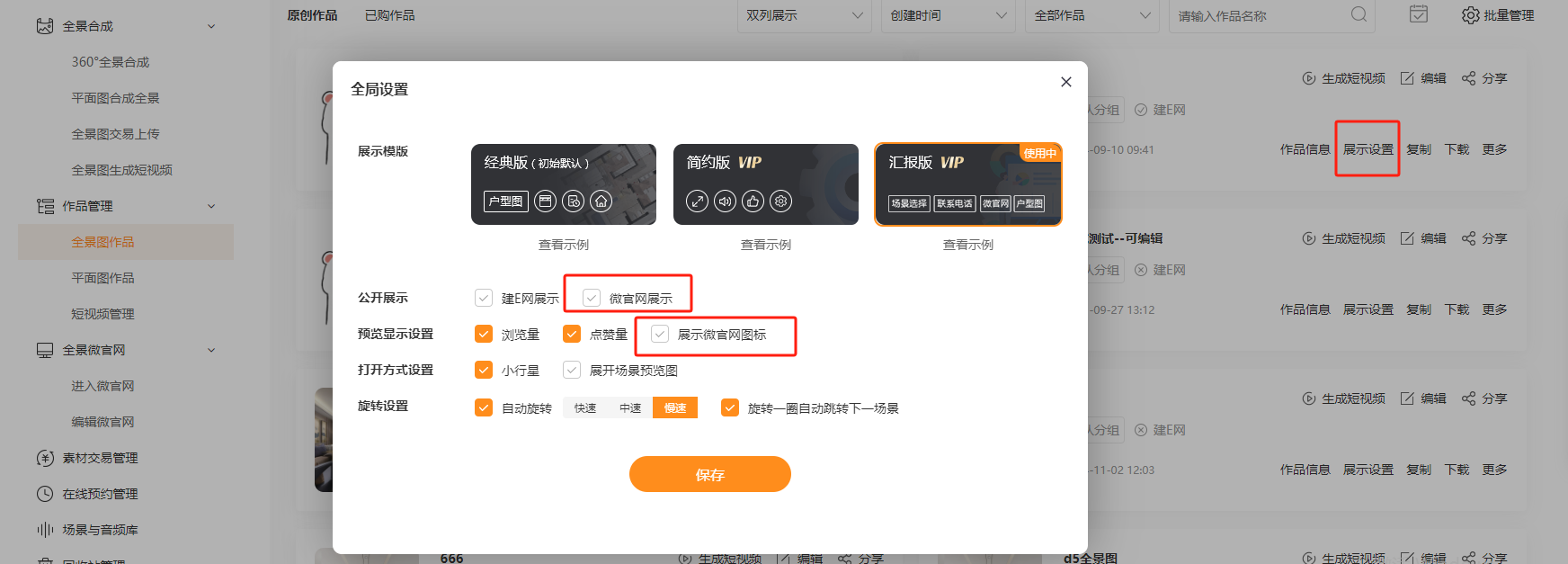
Task: Select 平面图作品 in the sidebar
Action: pyautogui.click(x=102, y=278)
